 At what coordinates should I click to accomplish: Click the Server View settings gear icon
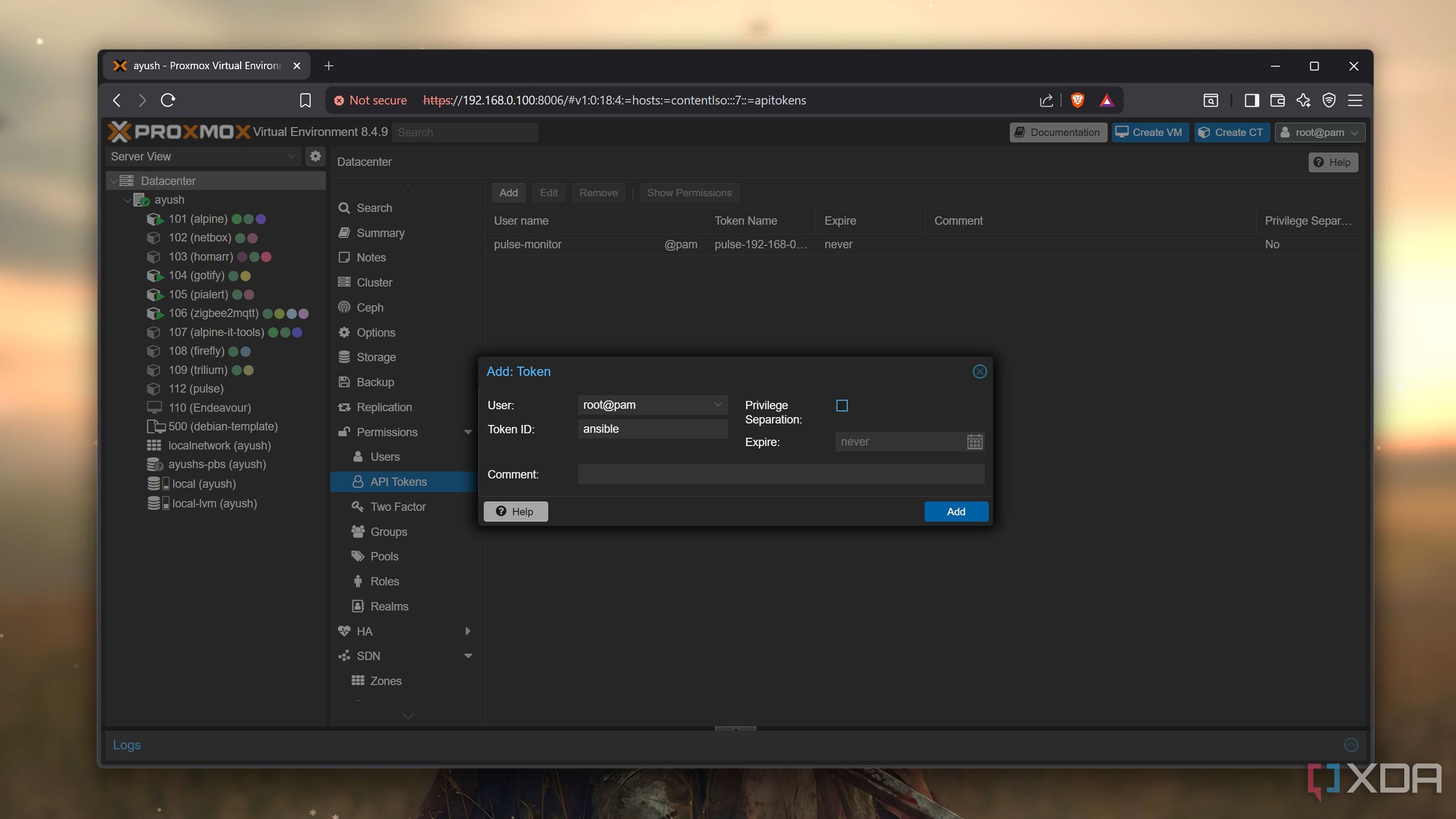315,156
